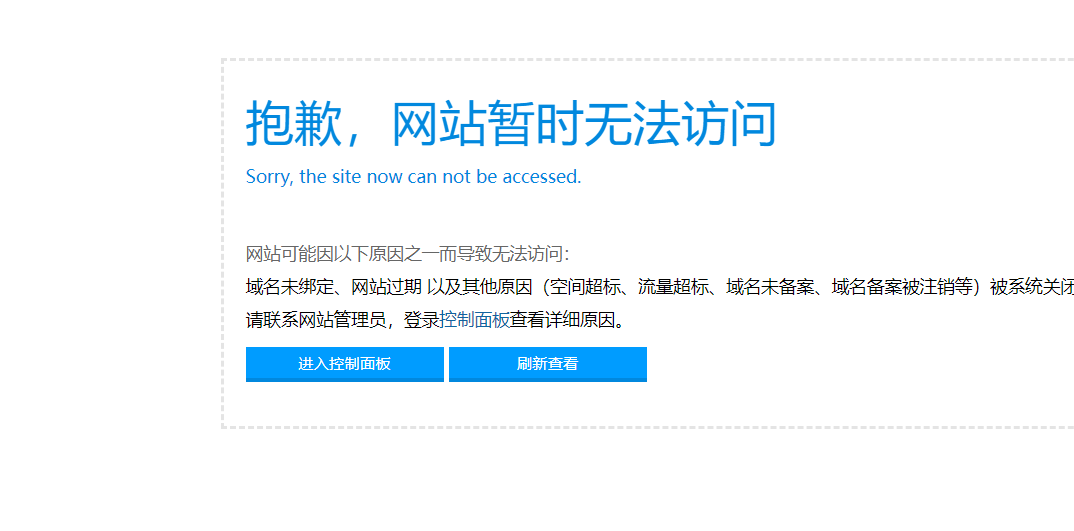Click the heading 抱歉，网站暂时无法访问

pyautogui.click(x=511, y=124)
